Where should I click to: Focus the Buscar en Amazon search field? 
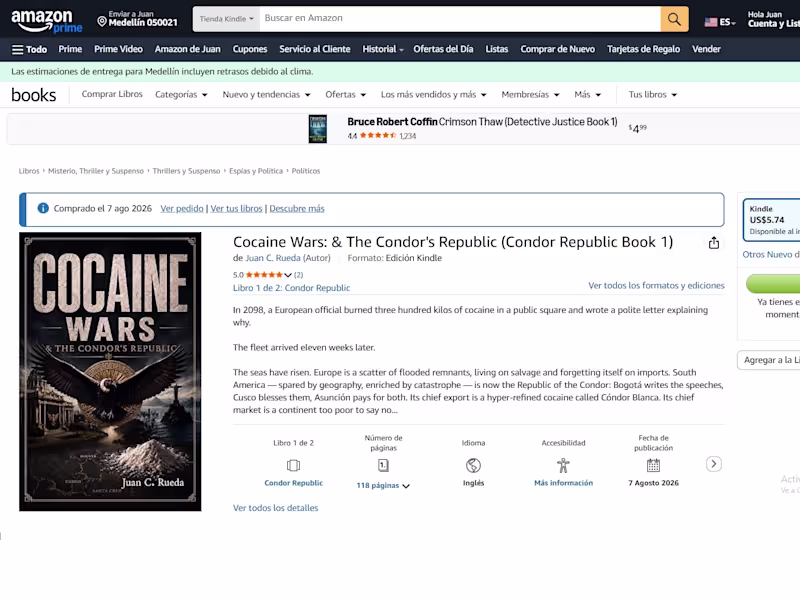point(460,19)
